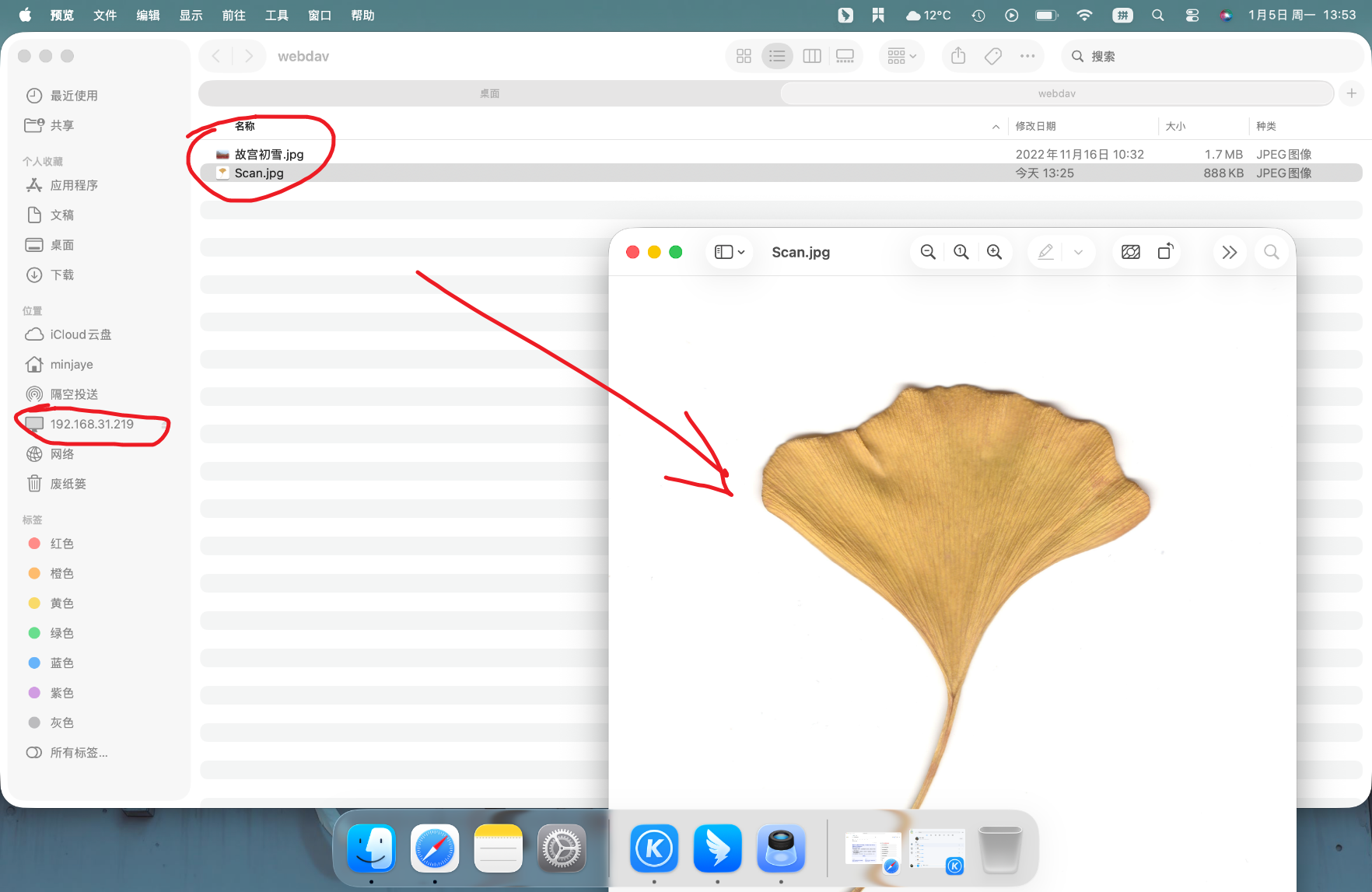Open 废纸篓 in sidebar

click(x=56, y=484)
